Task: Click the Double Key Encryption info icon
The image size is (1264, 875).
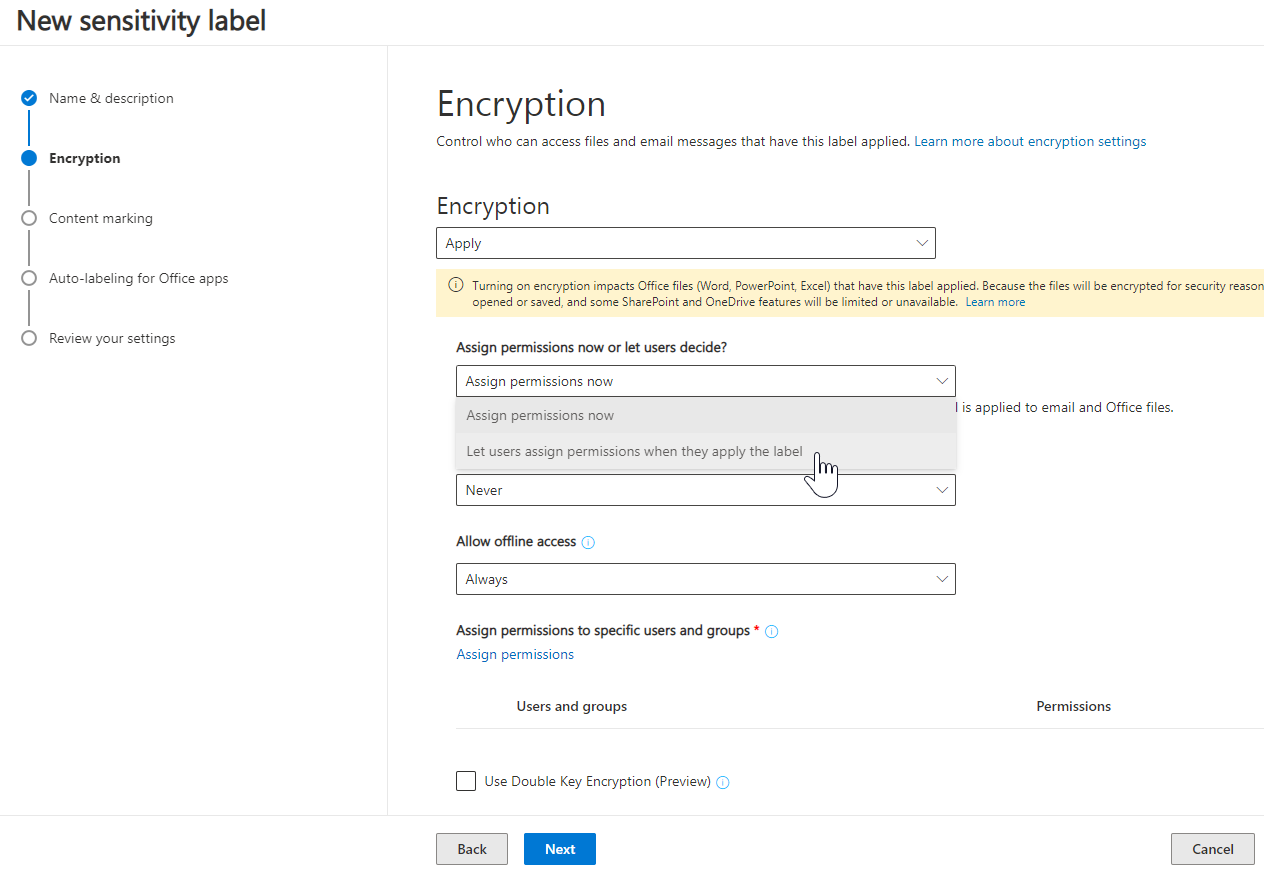Action: [x=723, y=782]
